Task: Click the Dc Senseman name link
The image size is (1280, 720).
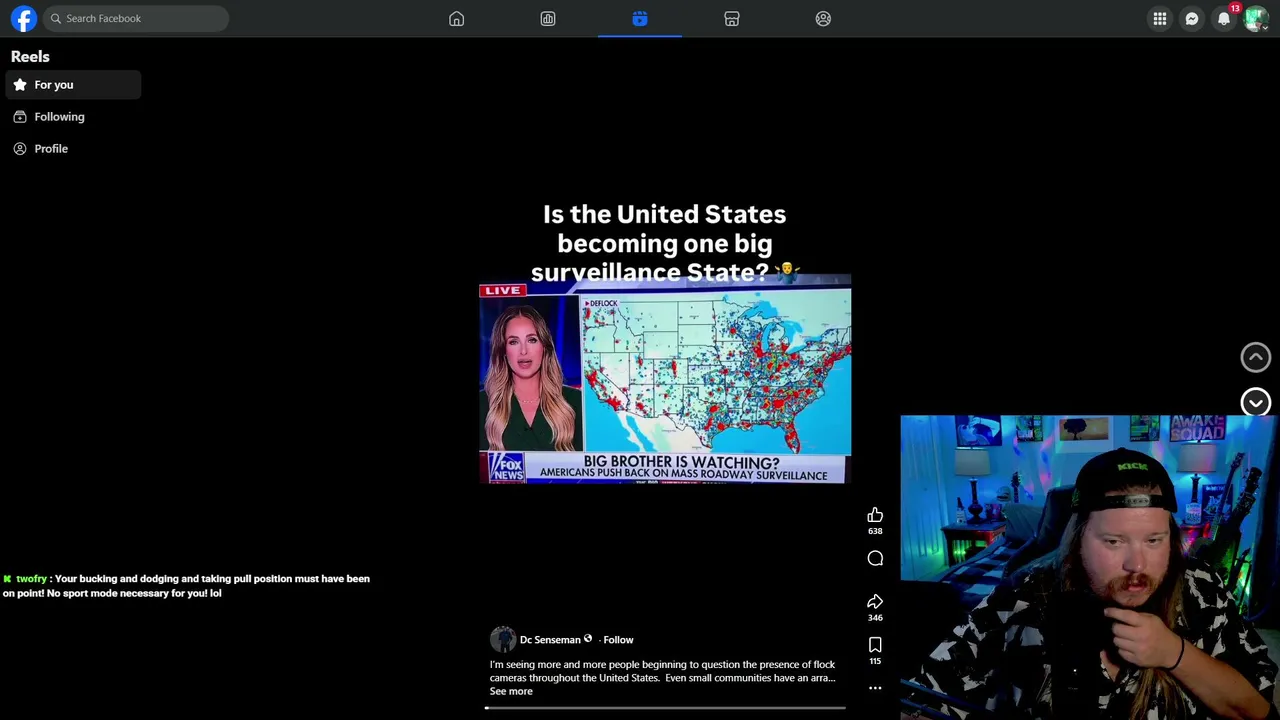Action: click(x=550, y=640)
